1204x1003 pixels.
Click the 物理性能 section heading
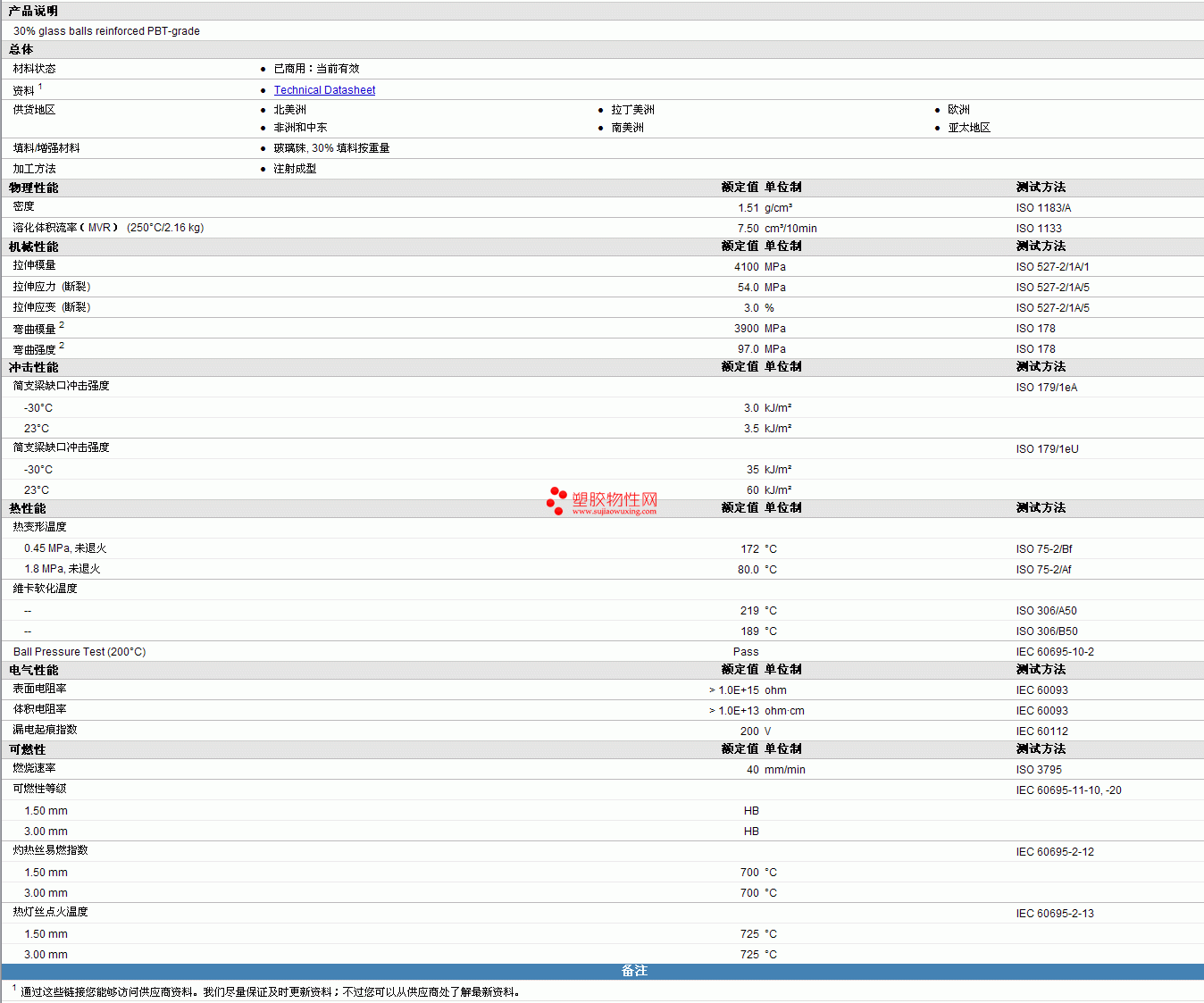[33, 188]
